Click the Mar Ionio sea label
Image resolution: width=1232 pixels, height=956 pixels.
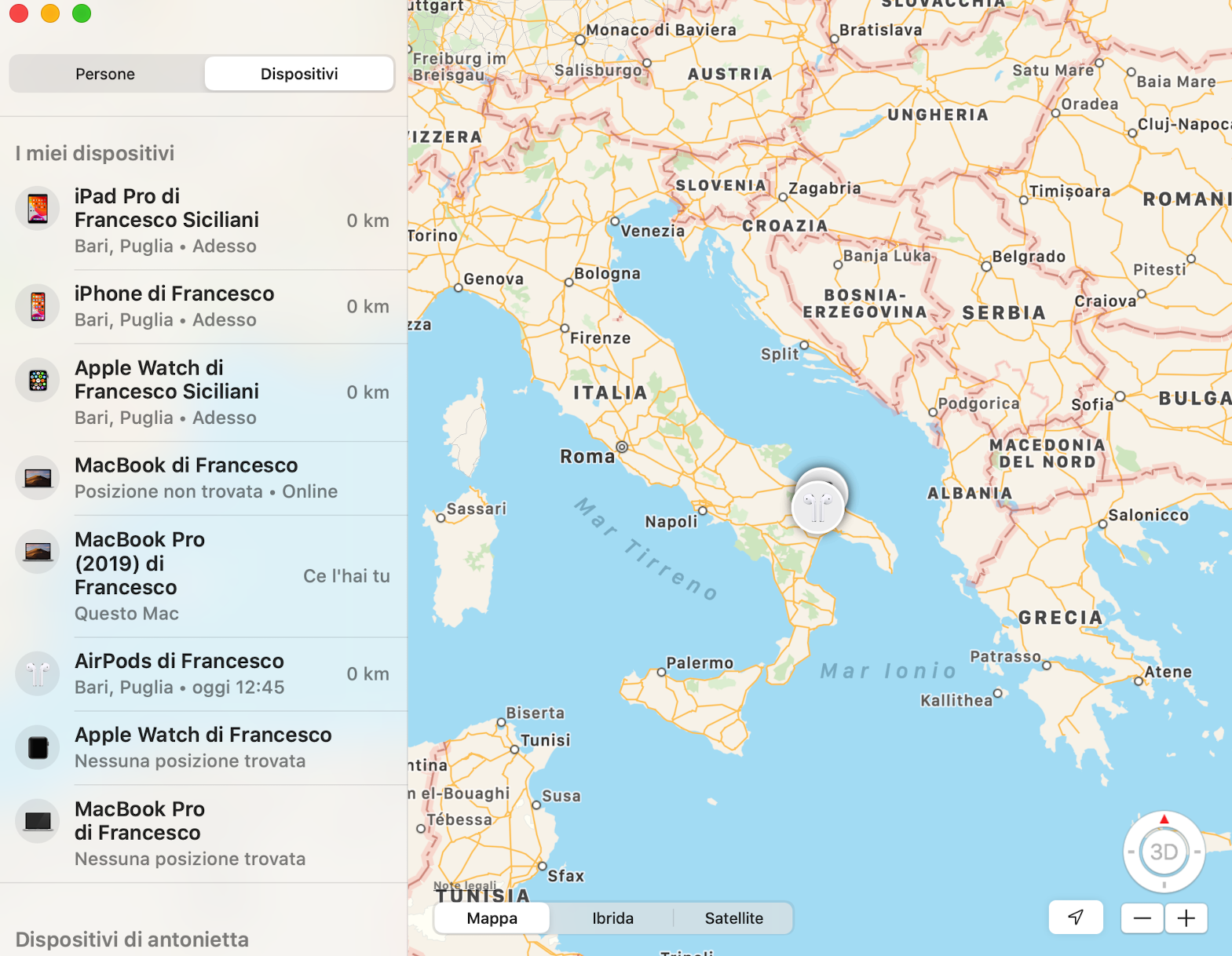pos(888,671)
